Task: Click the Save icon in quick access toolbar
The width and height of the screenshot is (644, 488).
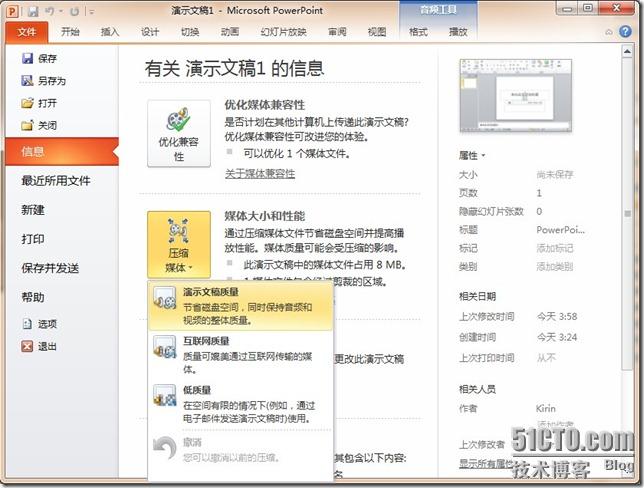Action: point(33,11)
